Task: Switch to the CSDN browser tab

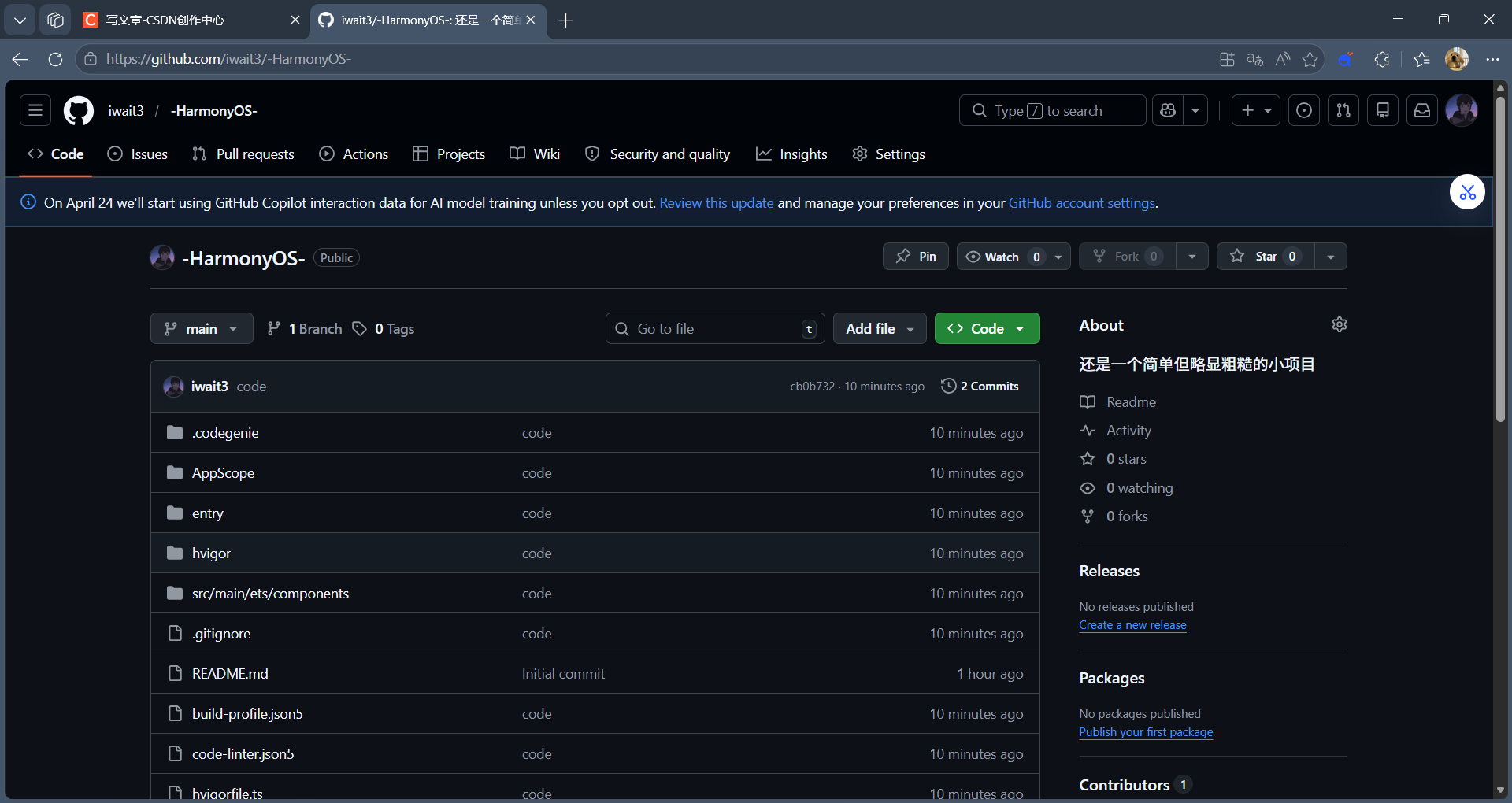Action: (x=193, y=20)
